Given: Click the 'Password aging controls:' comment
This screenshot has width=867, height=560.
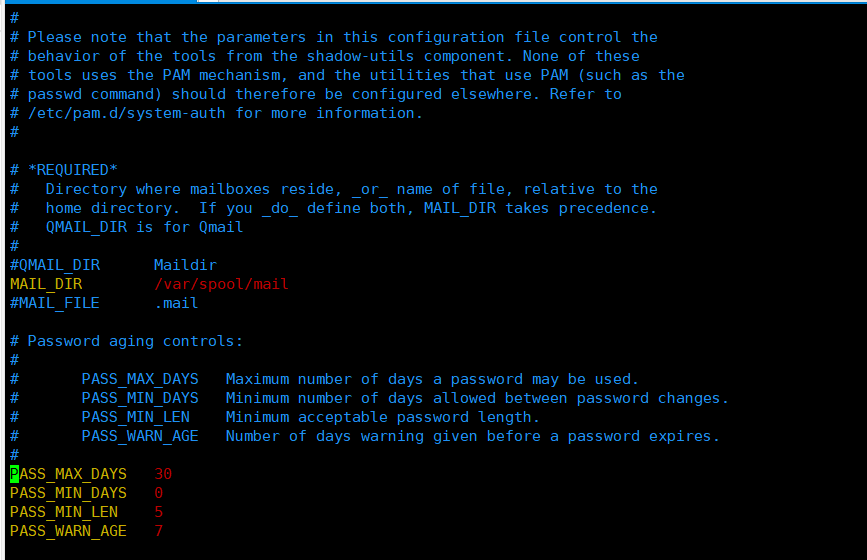Looking at the screenshot, I should pyautogui.click(x=135, y=341).
